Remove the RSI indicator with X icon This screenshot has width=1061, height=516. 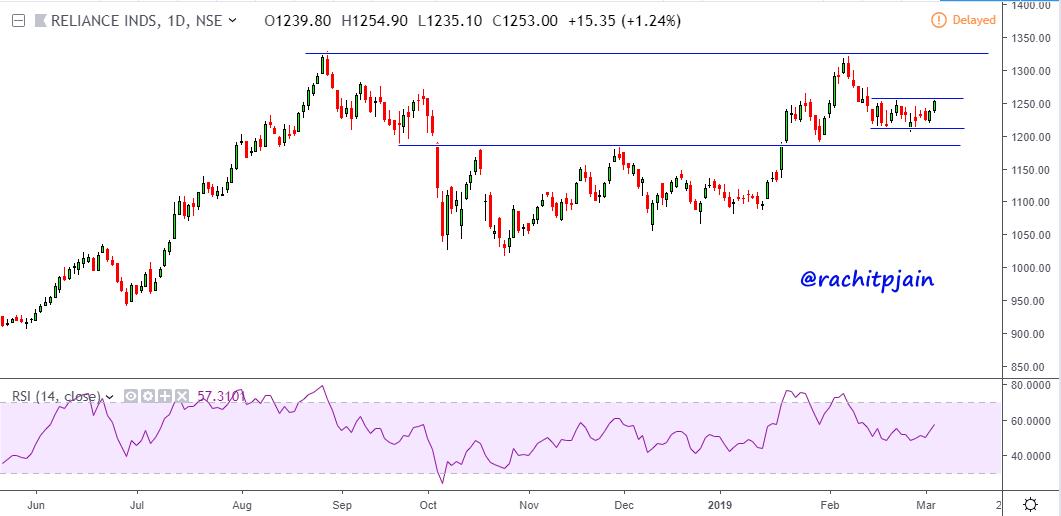coord(181,396)
